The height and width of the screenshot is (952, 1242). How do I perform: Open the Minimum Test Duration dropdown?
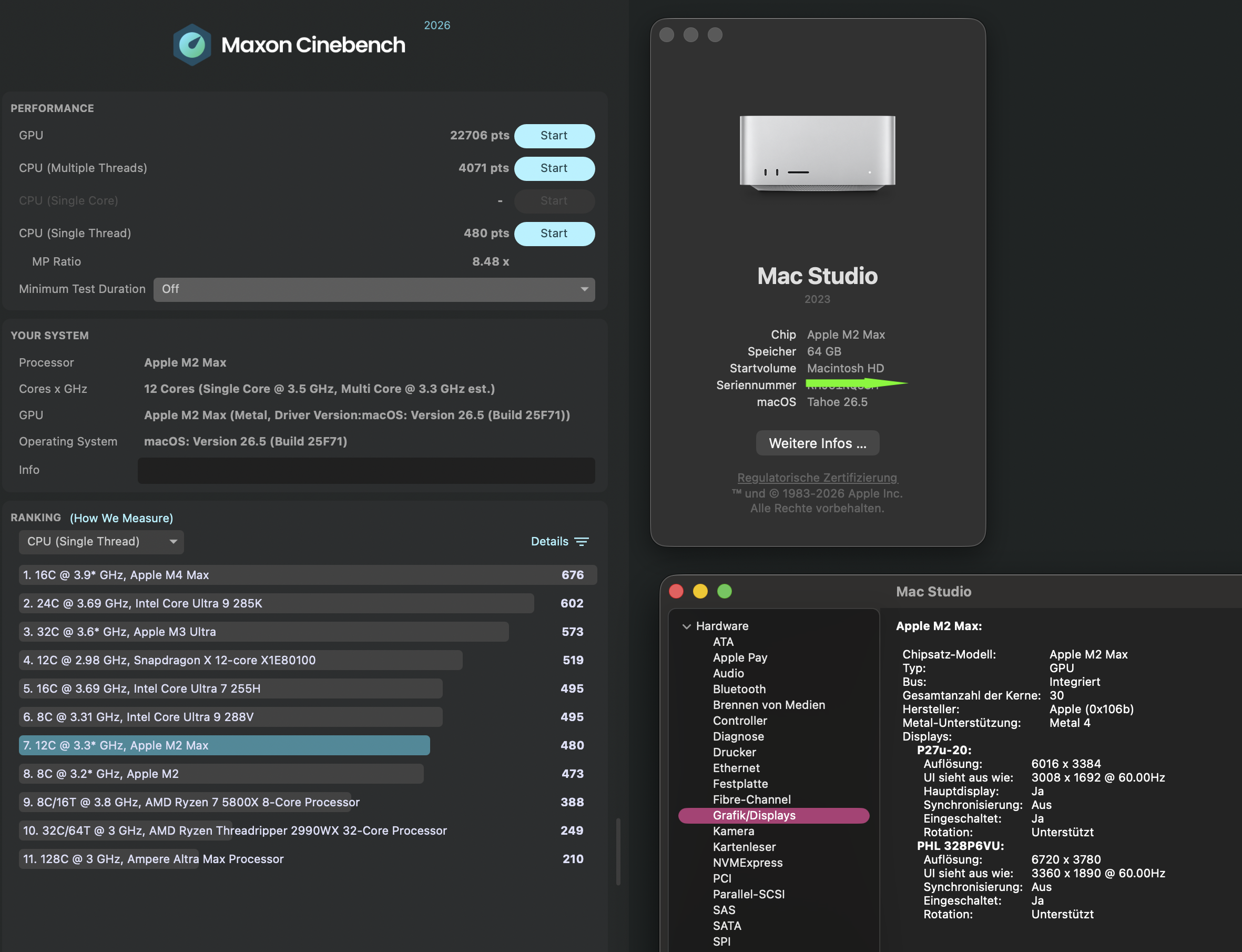[x=374, y=289]
